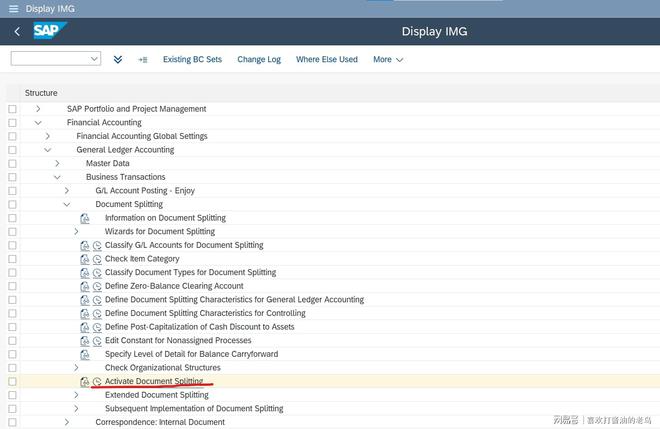The height and width of the screenshot is (429, 660).
Task: Expand Subsequent Implementation of Document Splitting node
Action: [76, 408]
